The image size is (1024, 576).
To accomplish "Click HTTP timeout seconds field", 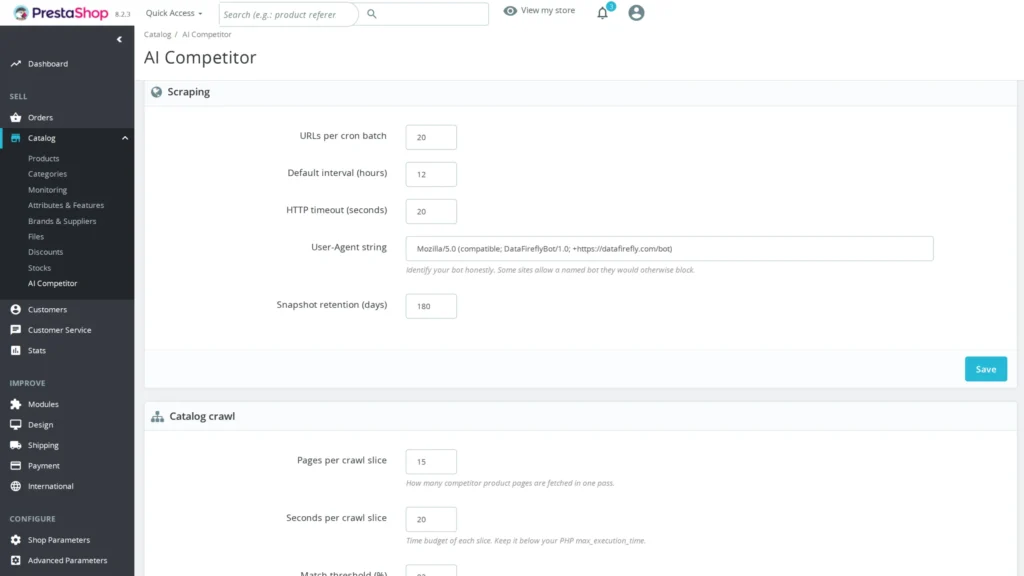I will click(431, 212).
